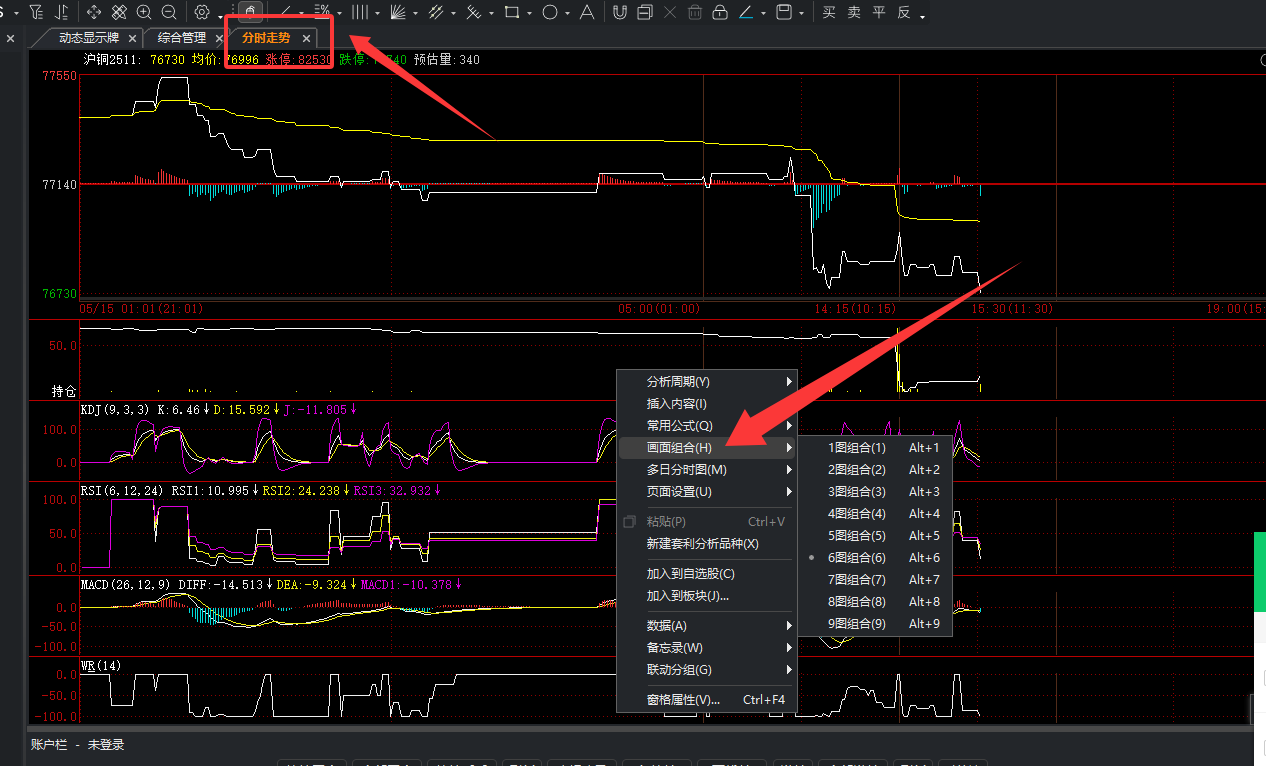Choose 加入到自选股(C) menu item
The width and height of the screenshot is (1266, 766).
coord(707,573)
